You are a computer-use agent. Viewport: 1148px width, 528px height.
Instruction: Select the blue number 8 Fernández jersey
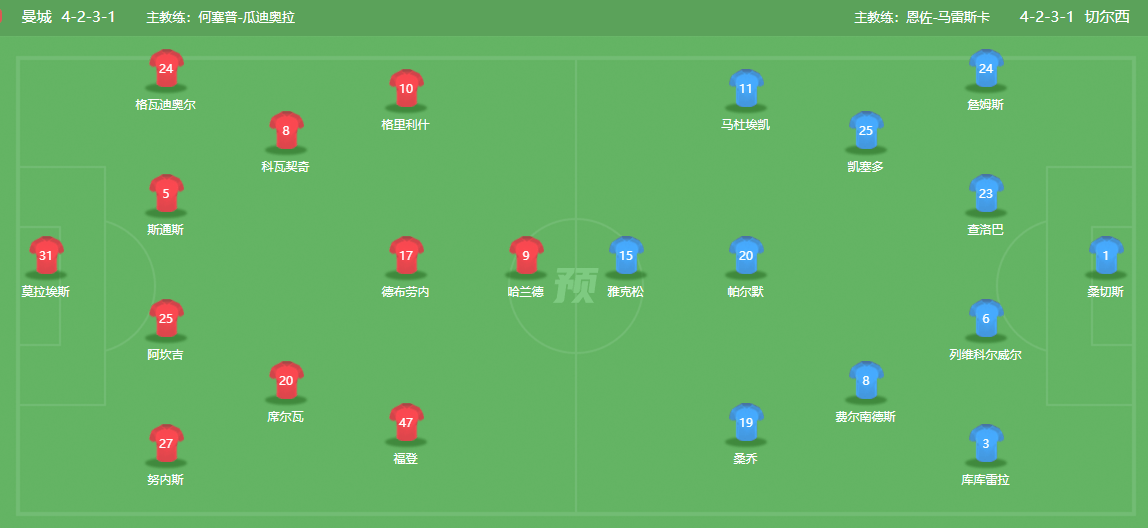click(865, 381)
